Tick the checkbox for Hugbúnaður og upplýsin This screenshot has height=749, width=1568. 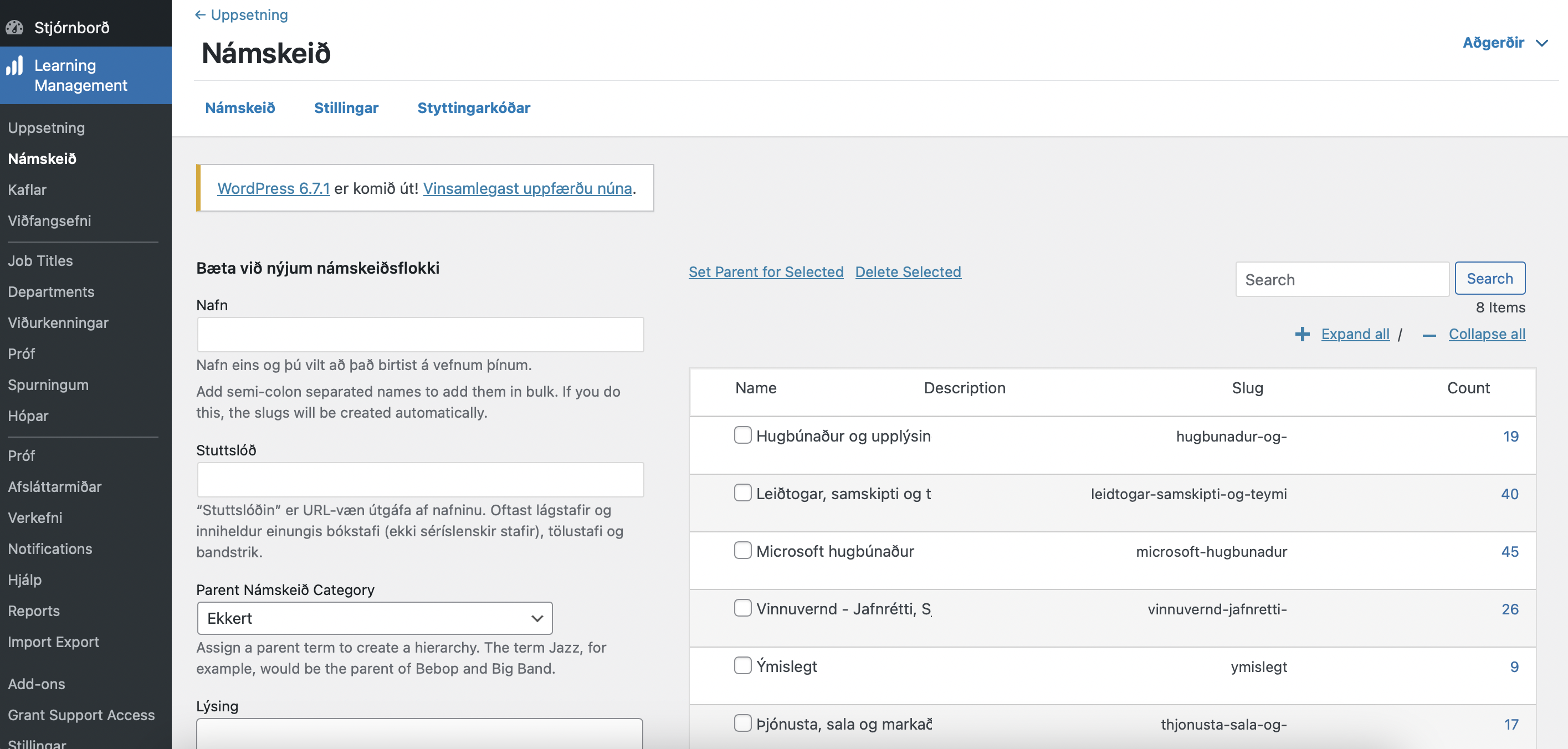742,435
